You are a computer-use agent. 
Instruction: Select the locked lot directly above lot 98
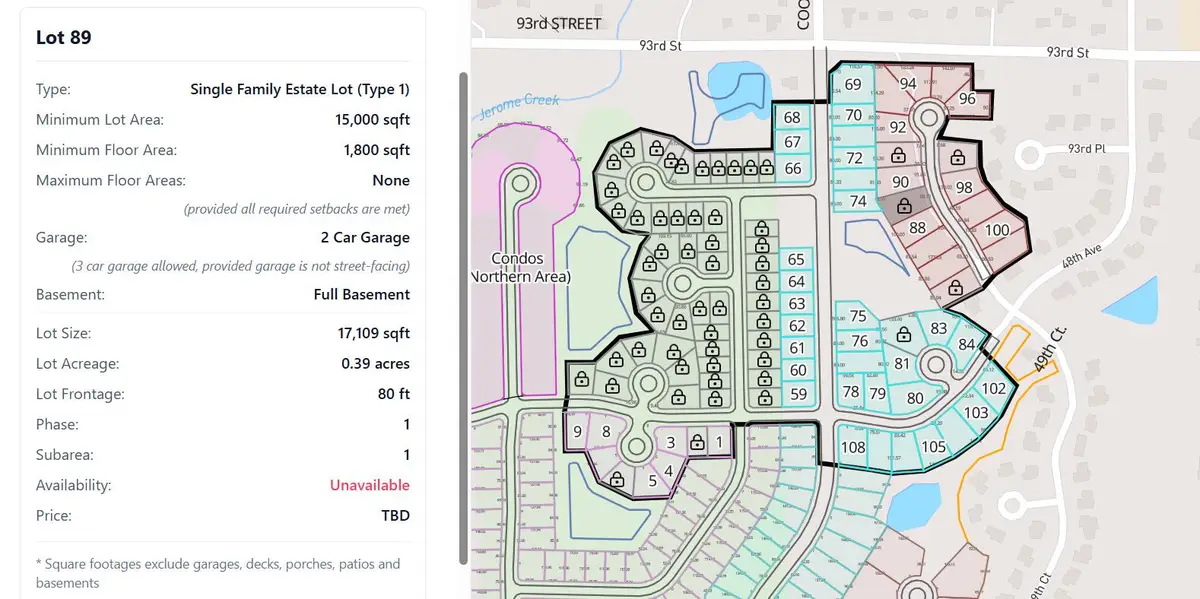tap(958, 157)
